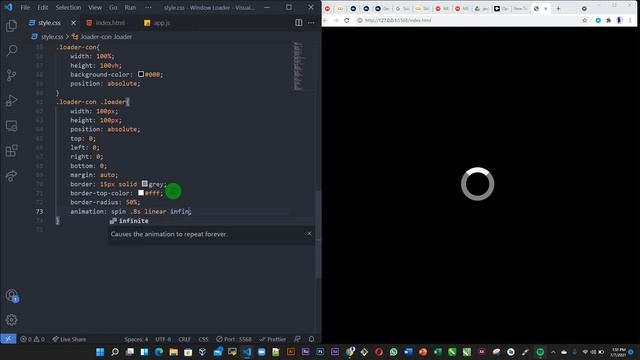The width and height of the screenshot is (640, 360).
Task: Open the Edit menu
Action: [x=42, y=7]
